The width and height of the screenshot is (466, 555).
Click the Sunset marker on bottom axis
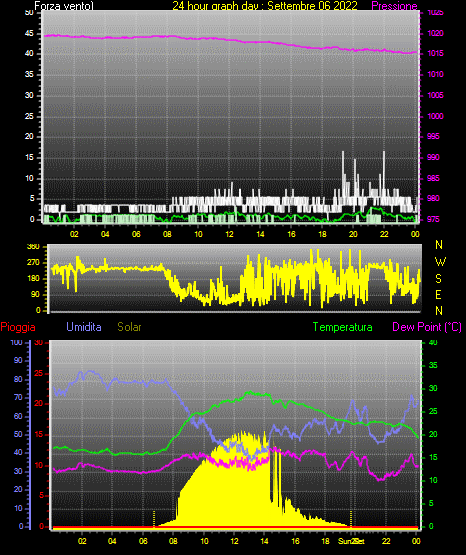pos(351,541)
